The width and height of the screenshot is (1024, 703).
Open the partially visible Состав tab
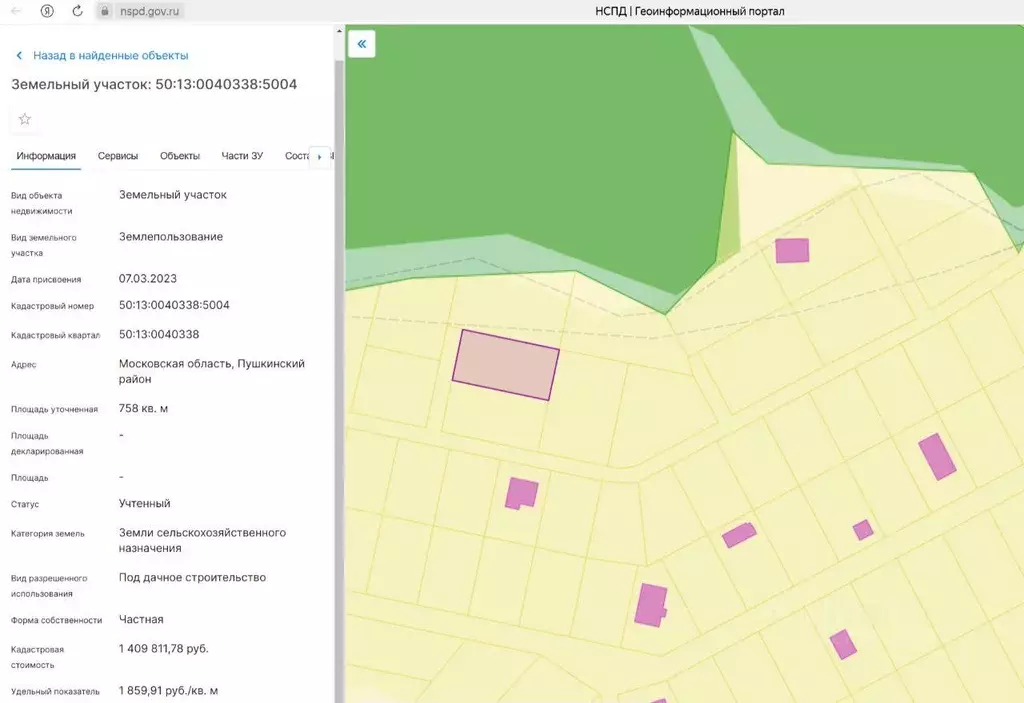pos(297,155)
